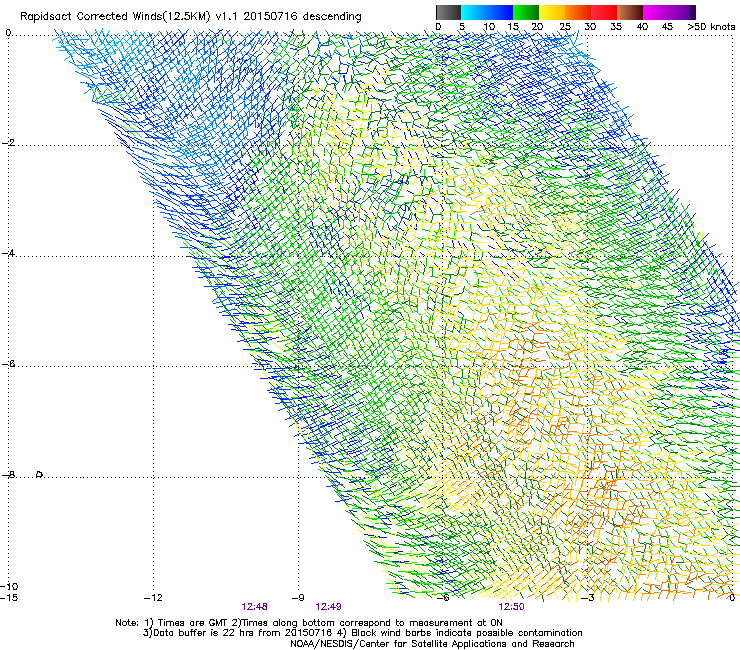Click the "Rapidscat Corrected Winds(12.5KM)" title text
Image resolution: width=740 pixels, height=650 pixels.
[115, 17]
